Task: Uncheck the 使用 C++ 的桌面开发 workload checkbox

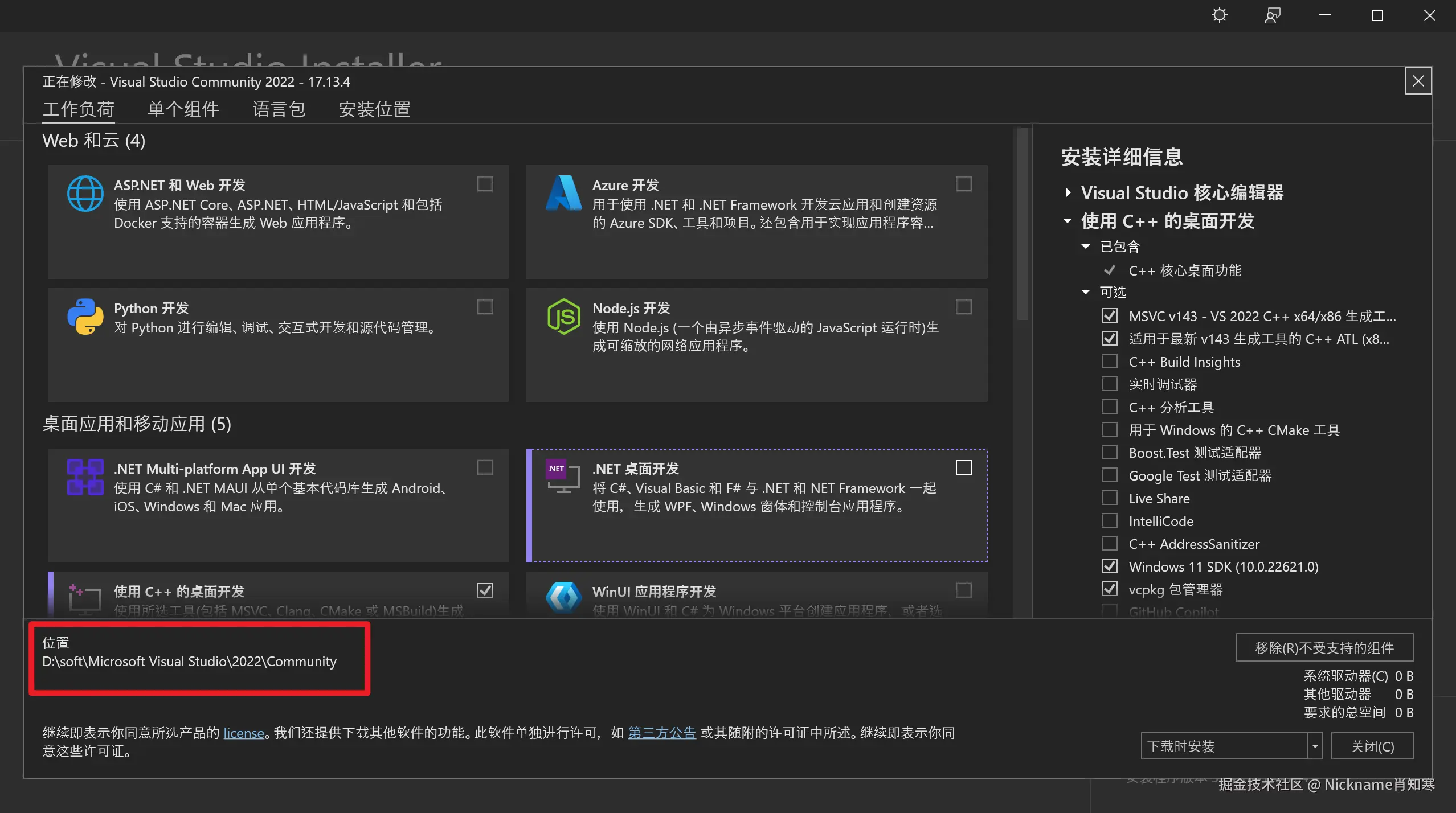Action: [485, 590]
